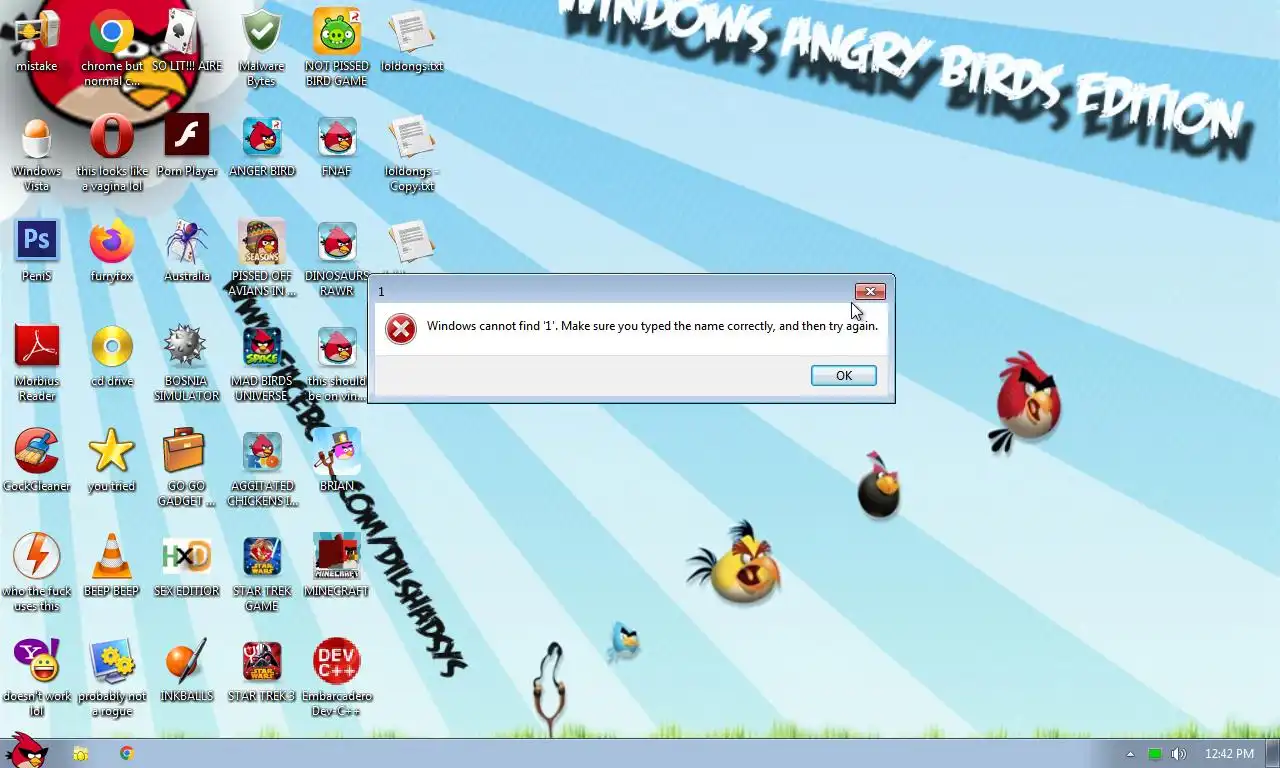This screenshot has width=1280, height=768.
Task: Open Chrome from the taskbar
Action: 127,754
